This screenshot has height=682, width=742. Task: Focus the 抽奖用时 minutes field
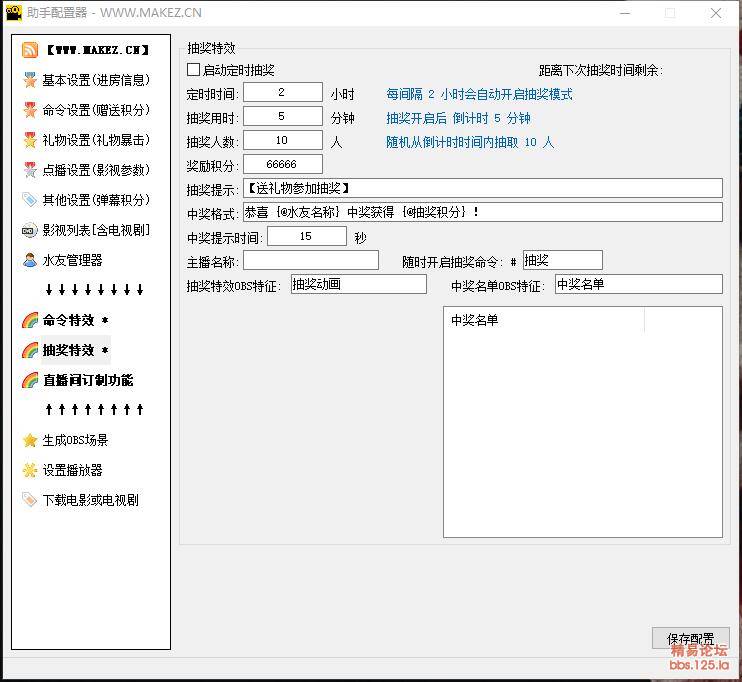coord(283,116)
